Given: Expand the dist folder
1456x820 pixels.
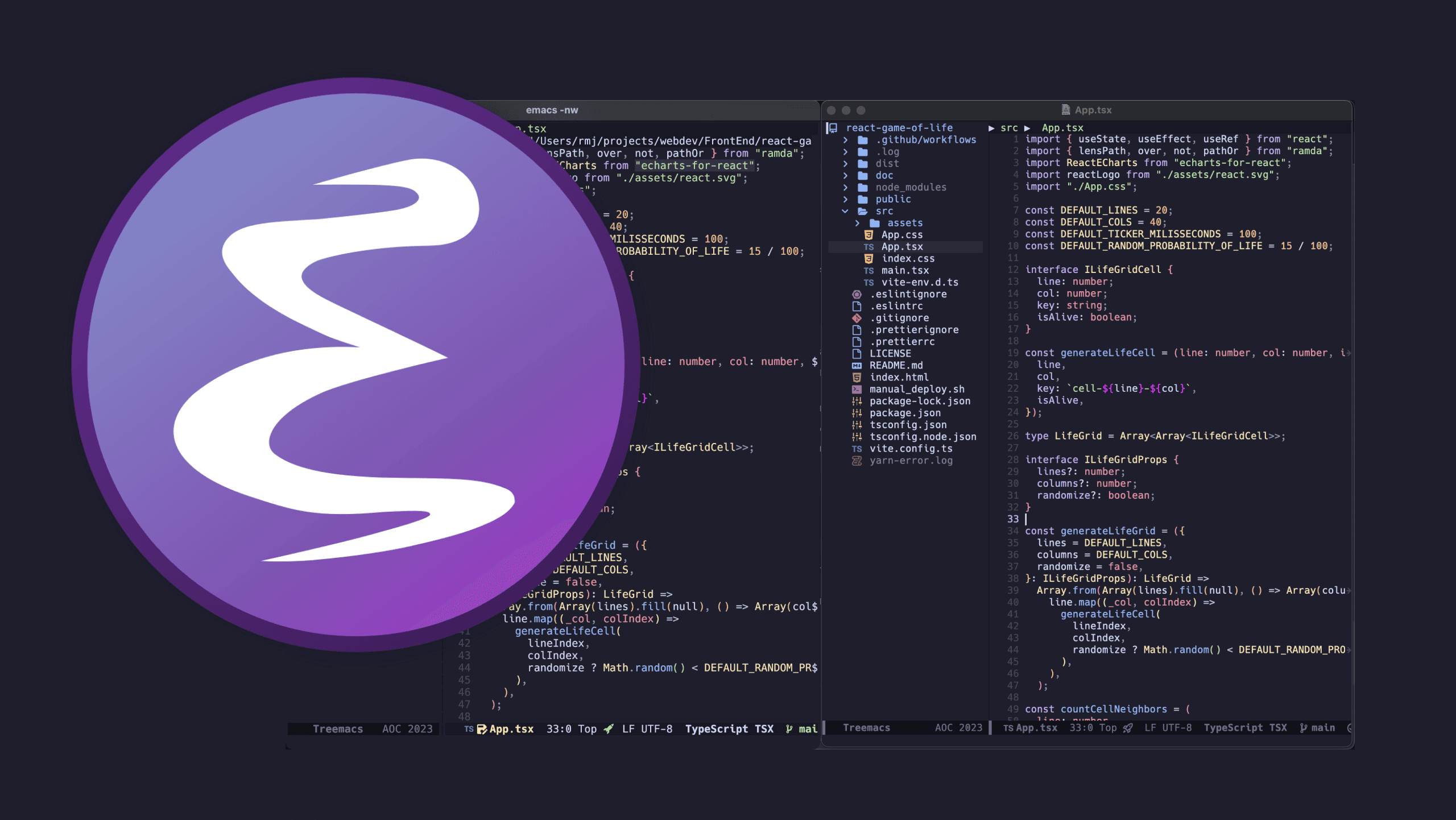Looking at the screenshot, I should [x=845, y=164].
